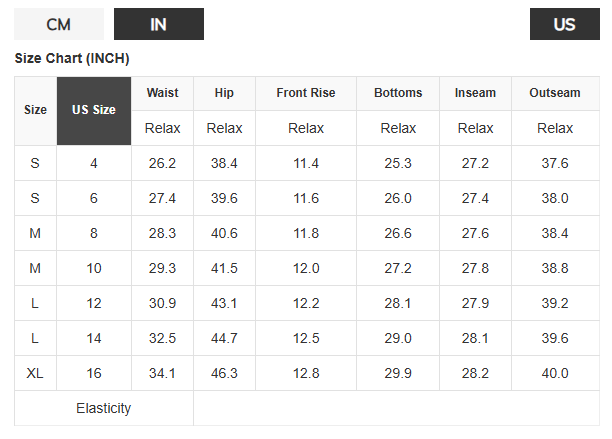Click the Elasticity row label

pos(103,408)
